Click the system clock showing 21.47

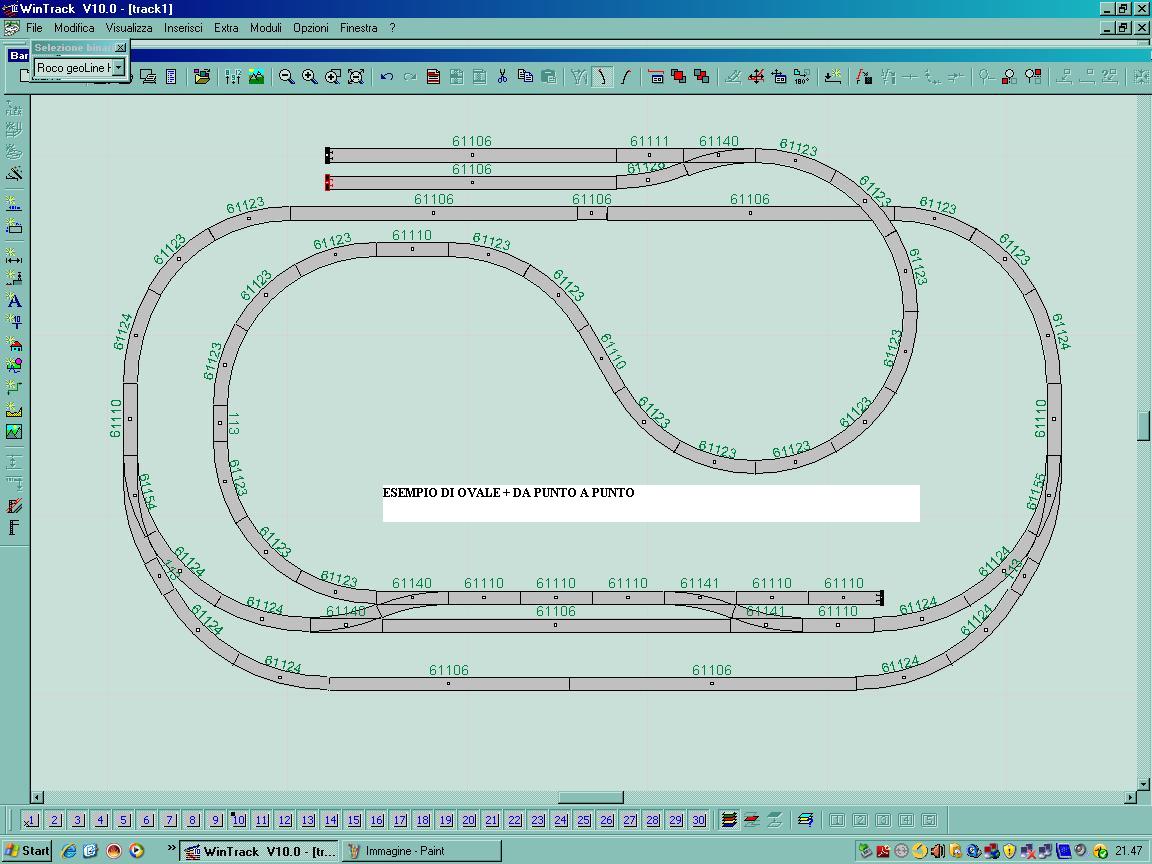coord(1128,851)
